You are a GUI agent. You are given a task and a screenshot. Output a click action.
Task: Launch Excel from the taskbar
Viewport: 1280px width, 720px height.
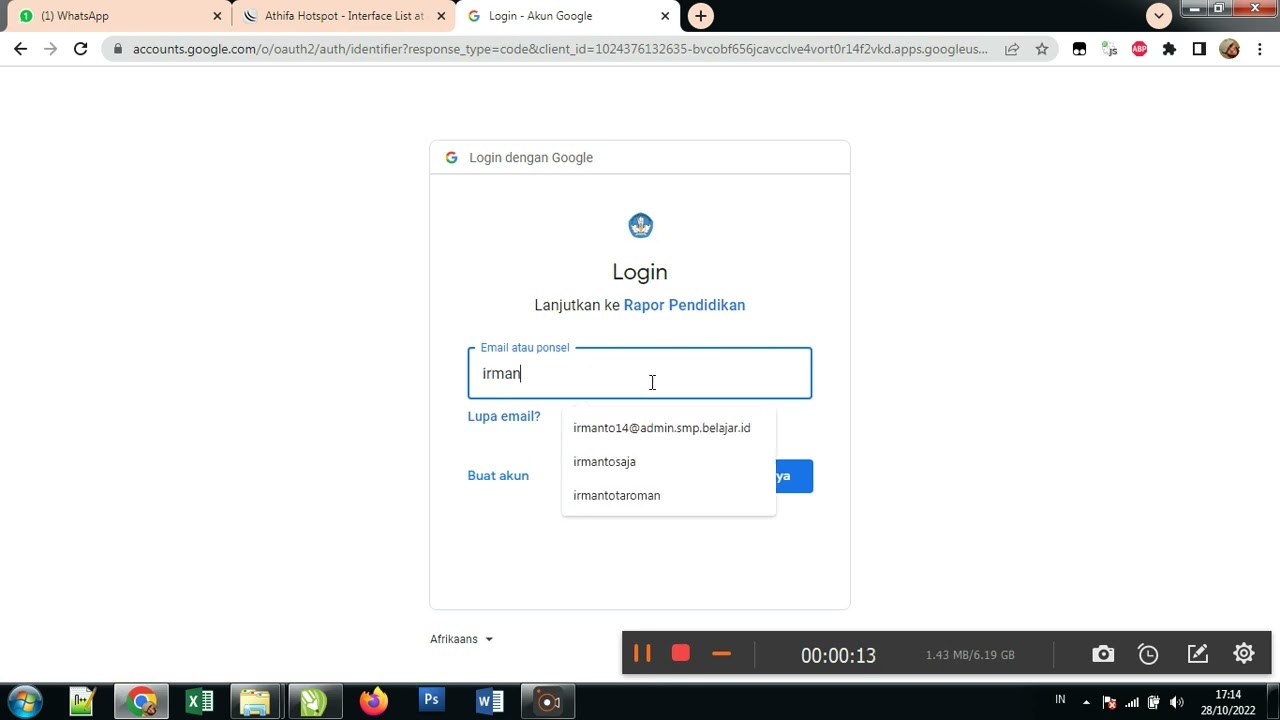tap(200, 701)
